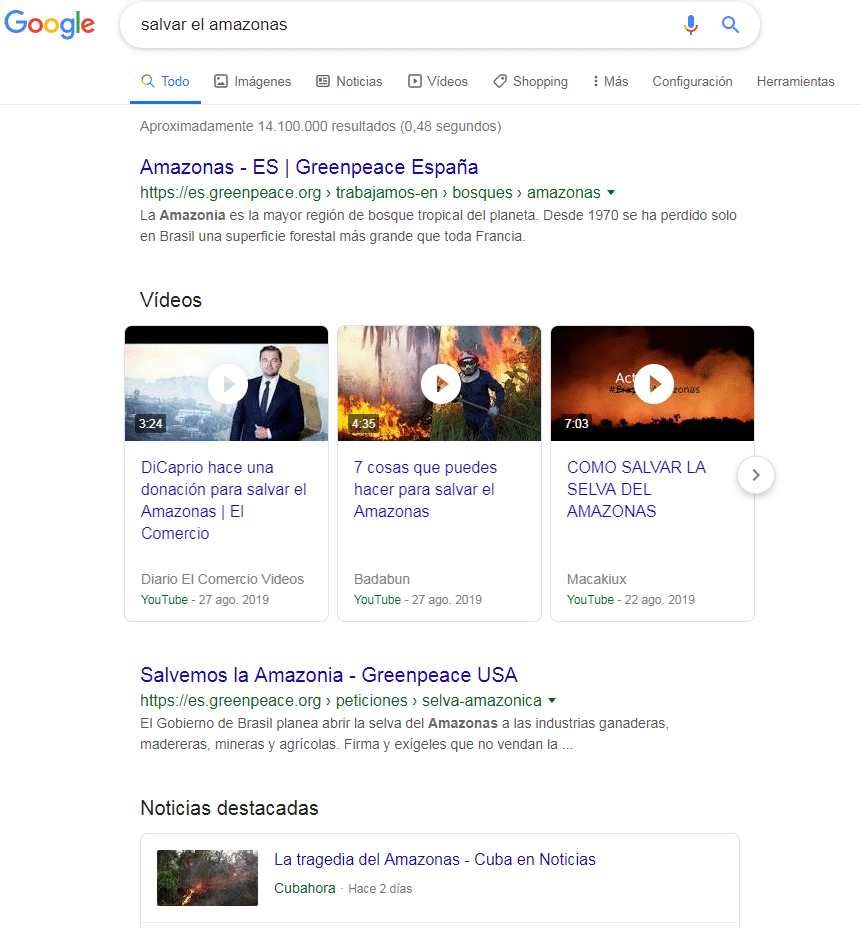The image size is (861, 928).
Task: Click the Macakiux channel name
Action: click(x=596, y=579)
